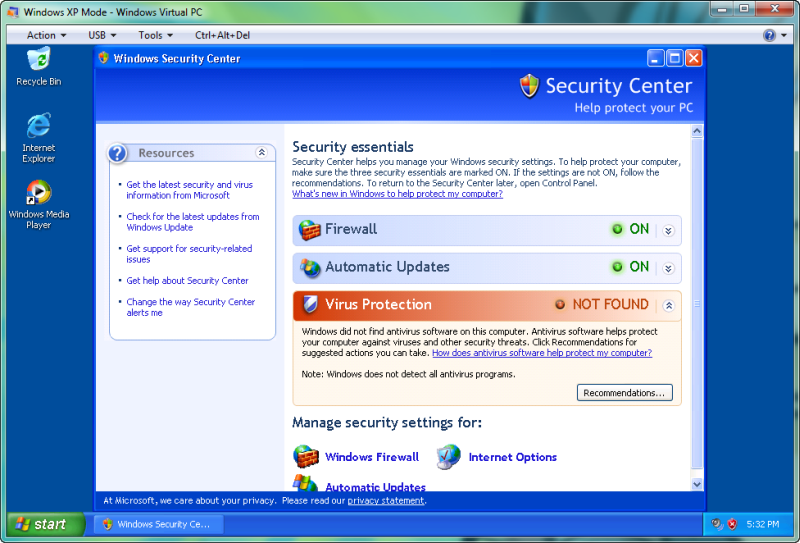Open Automatic Updates settings link at bottom
The height and width of the screenshot is (543, 800).
(376, 486)
